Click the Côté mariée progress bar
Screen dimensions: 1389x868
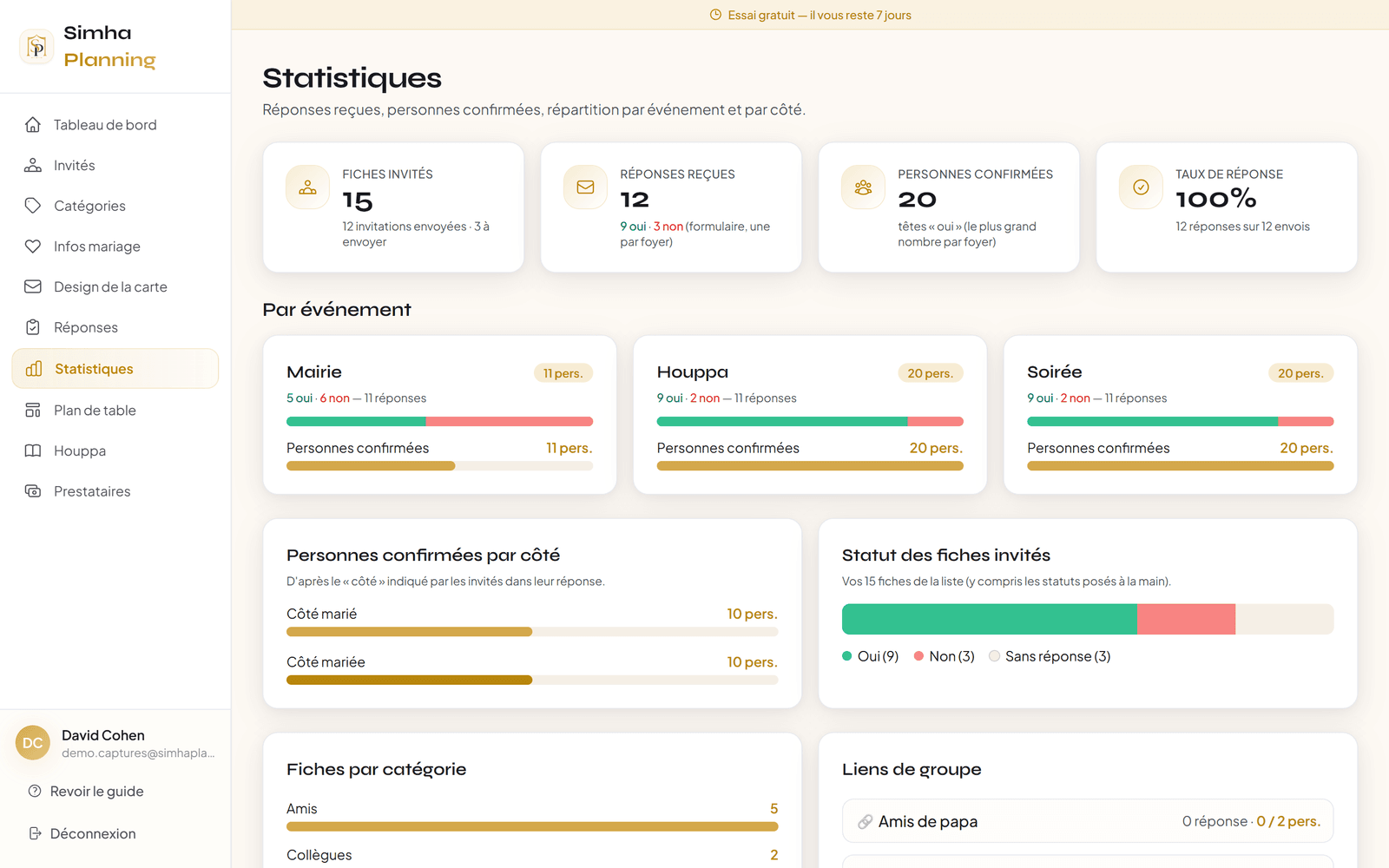pos(532,681)
